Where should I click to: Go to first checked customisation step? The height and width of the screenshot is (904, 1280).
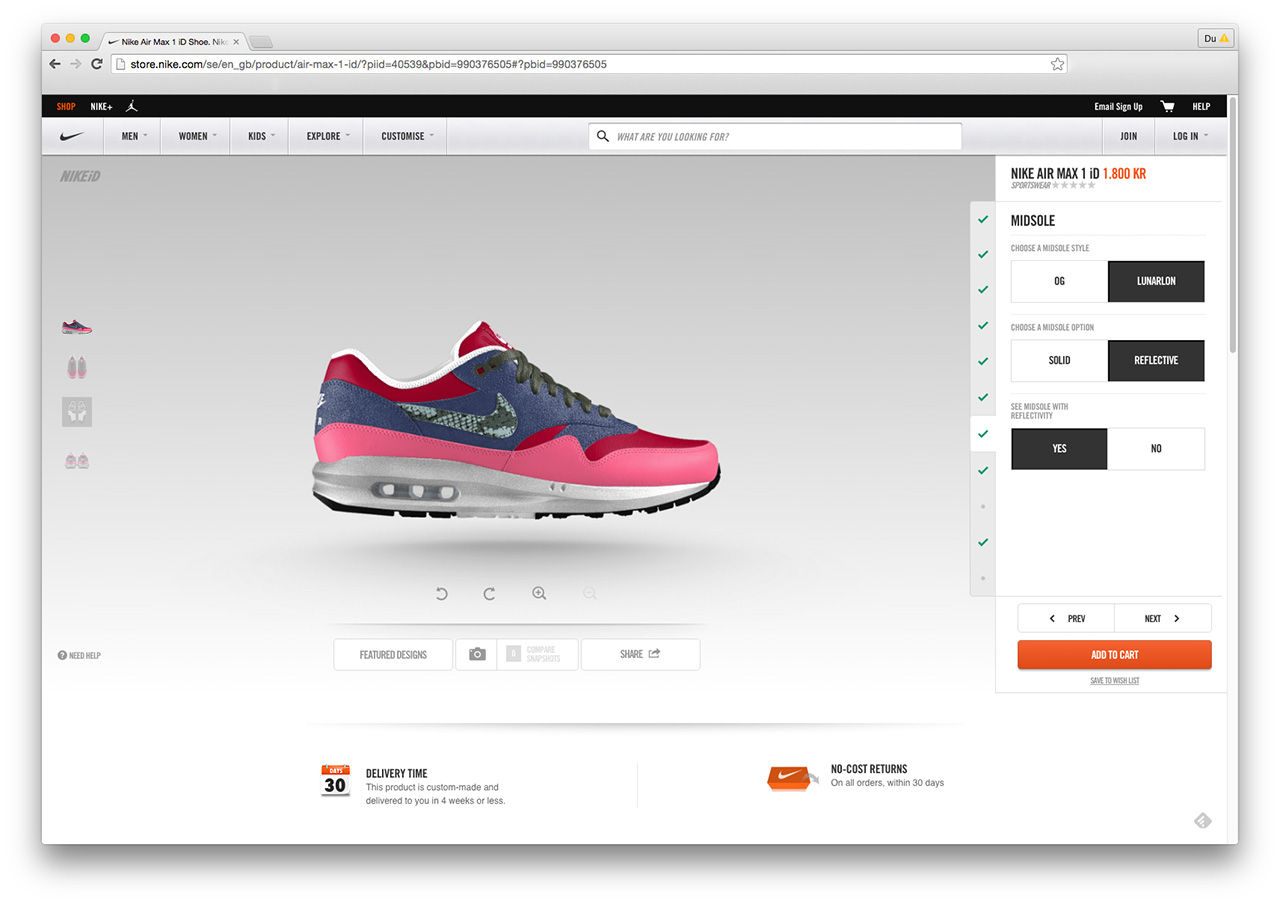983,219
